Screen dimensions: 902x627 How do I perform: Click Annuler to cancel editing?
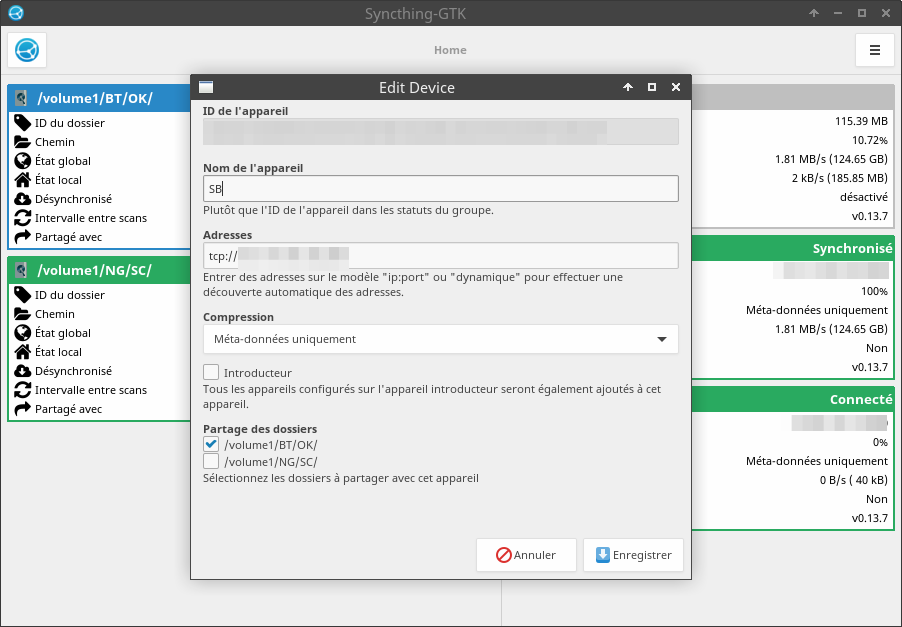coord(526,555)
